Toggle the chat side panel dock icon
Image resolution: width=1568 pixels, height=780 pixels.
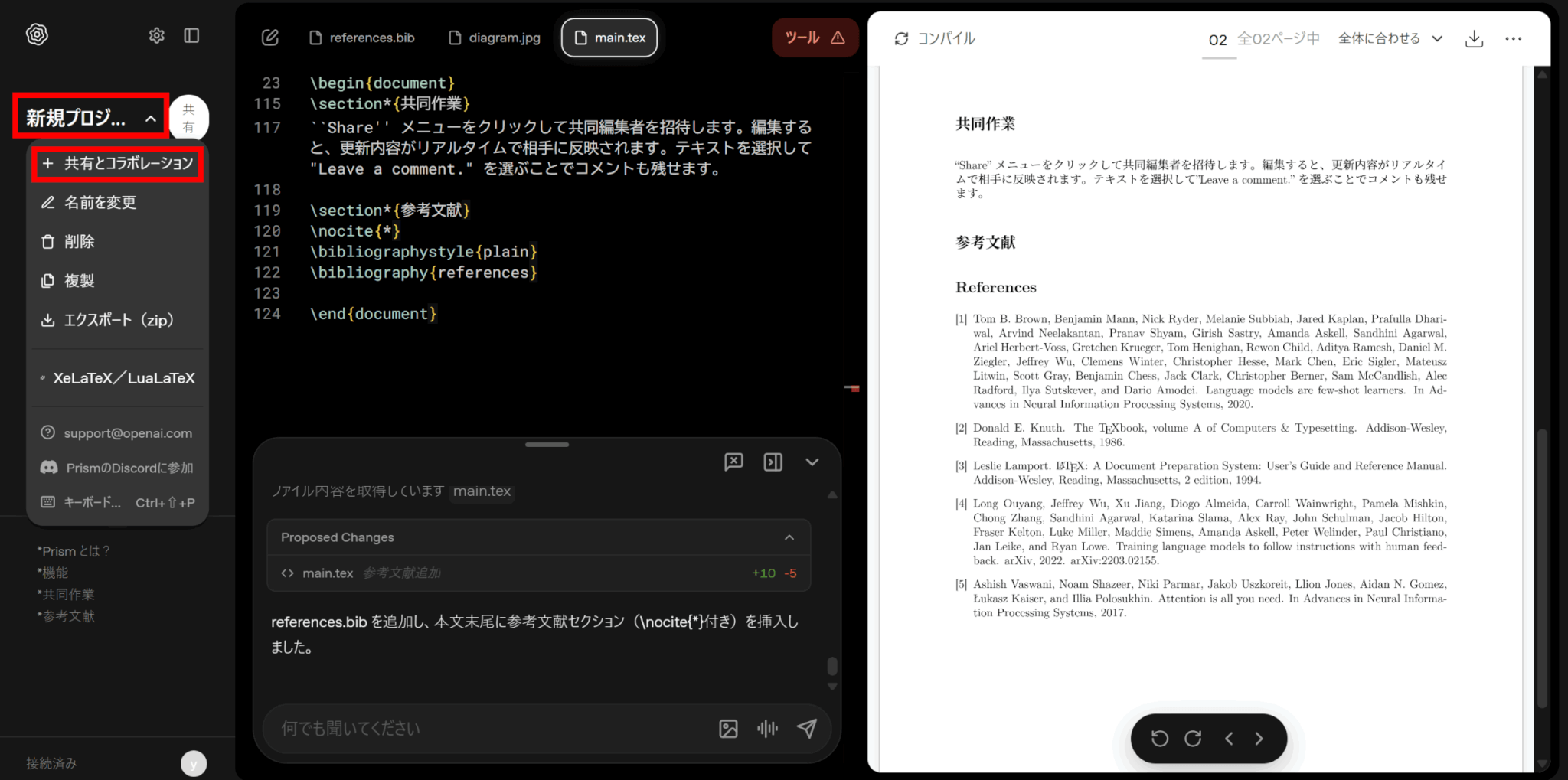pyautogui.click(x=773, y=462)
